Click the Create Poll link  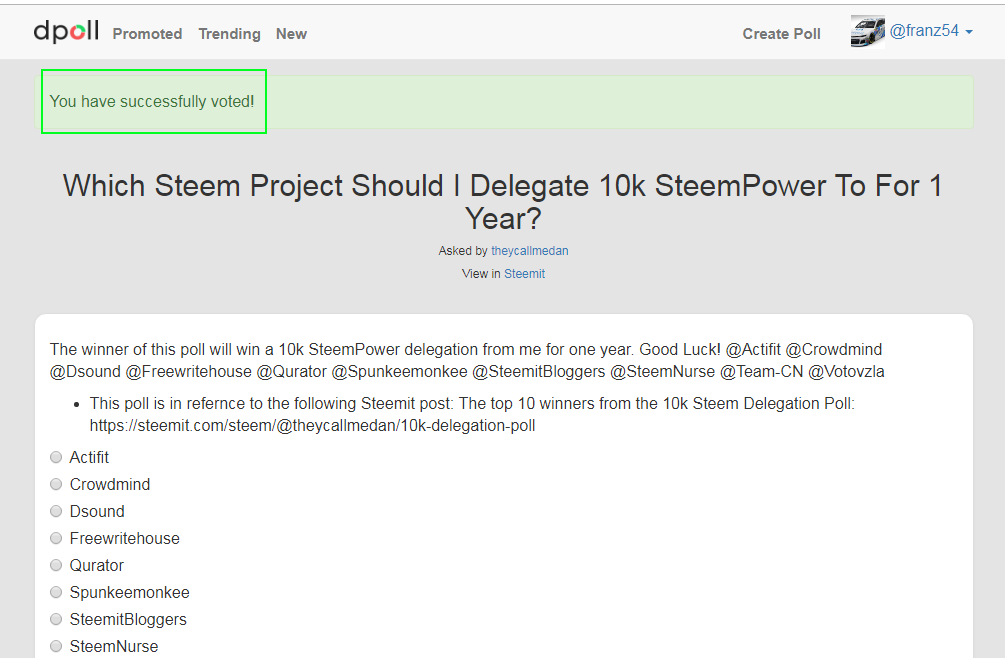point(781,34)
